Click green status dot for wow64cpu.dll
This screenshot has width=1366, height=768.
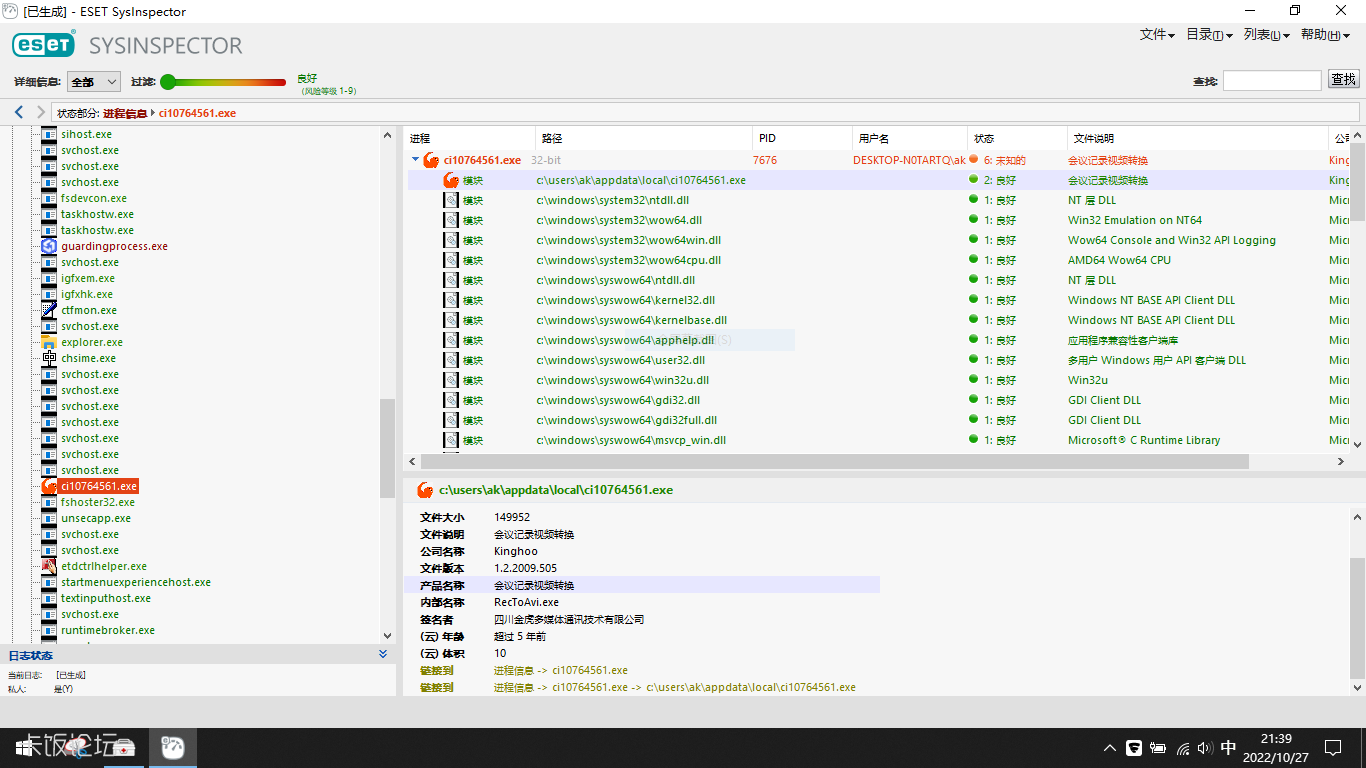(973, 259)
